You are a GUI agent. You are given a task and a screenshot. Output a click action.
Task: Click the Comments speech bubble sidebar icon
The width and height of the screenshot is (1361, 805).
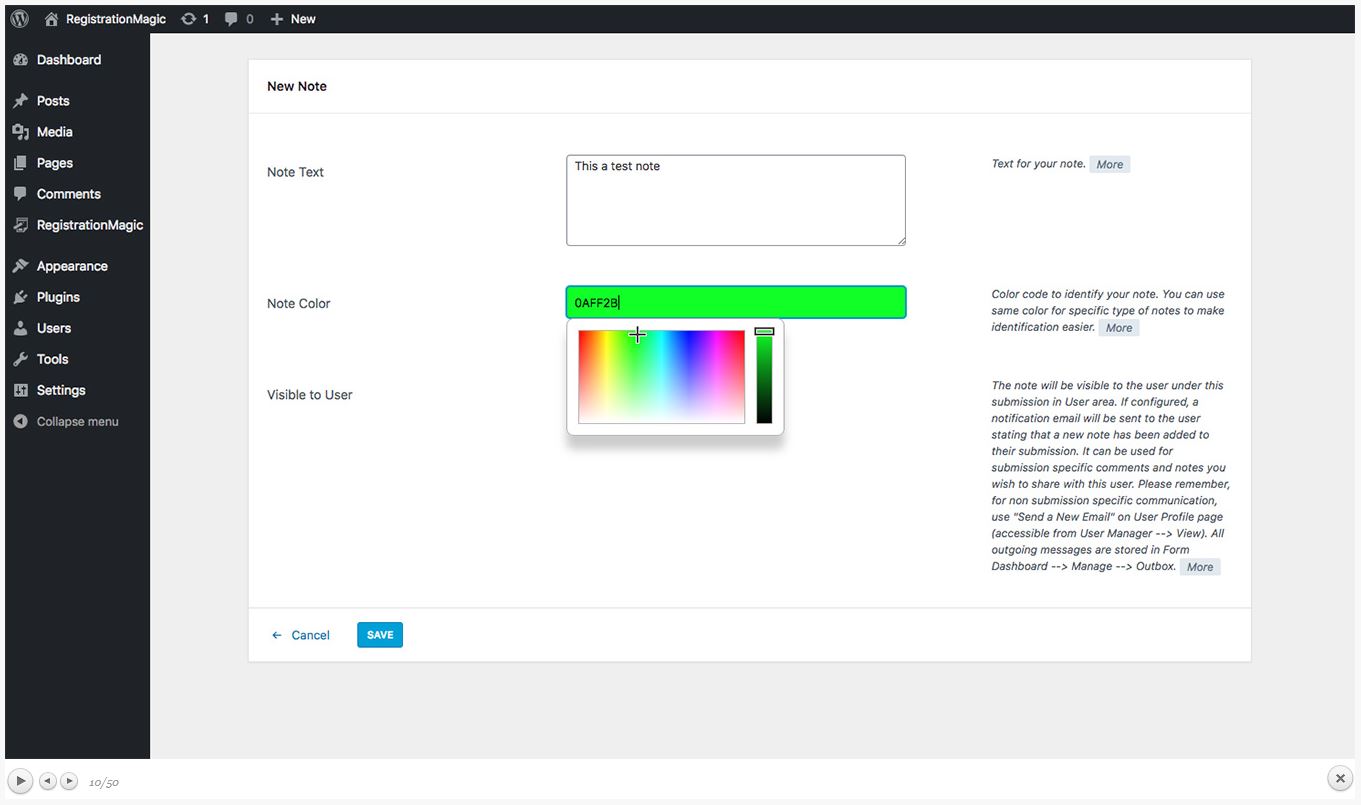(20, 194)
